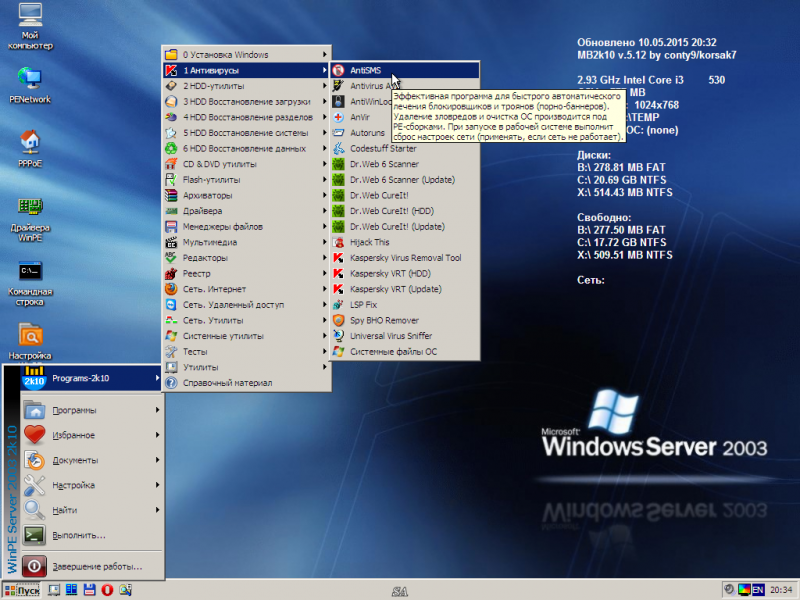Image resolution: width=800 pixels, height=600 pixels.
Task: Switch EN language indicator in tray
Action: tap(758, 590)
